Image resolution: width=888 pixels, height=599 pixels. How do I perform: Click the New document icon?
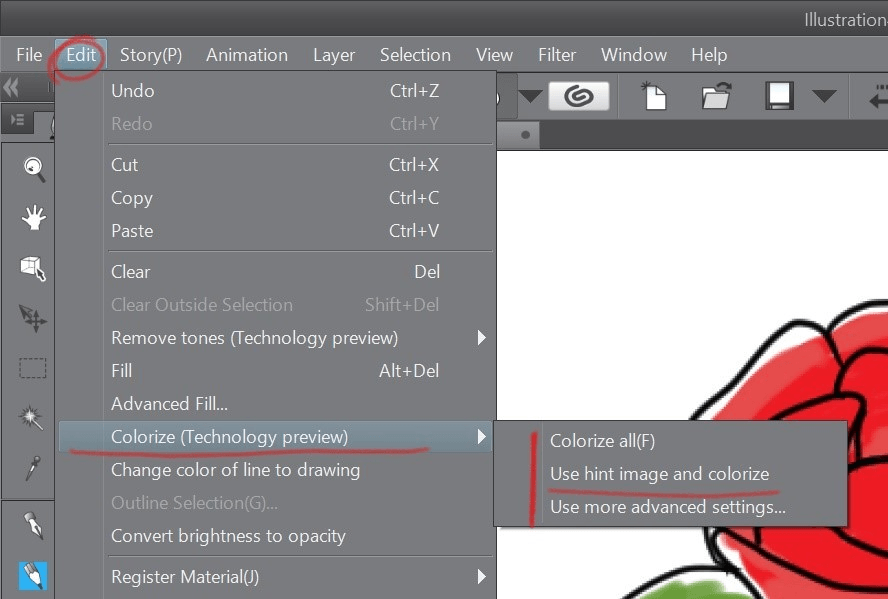654,96
